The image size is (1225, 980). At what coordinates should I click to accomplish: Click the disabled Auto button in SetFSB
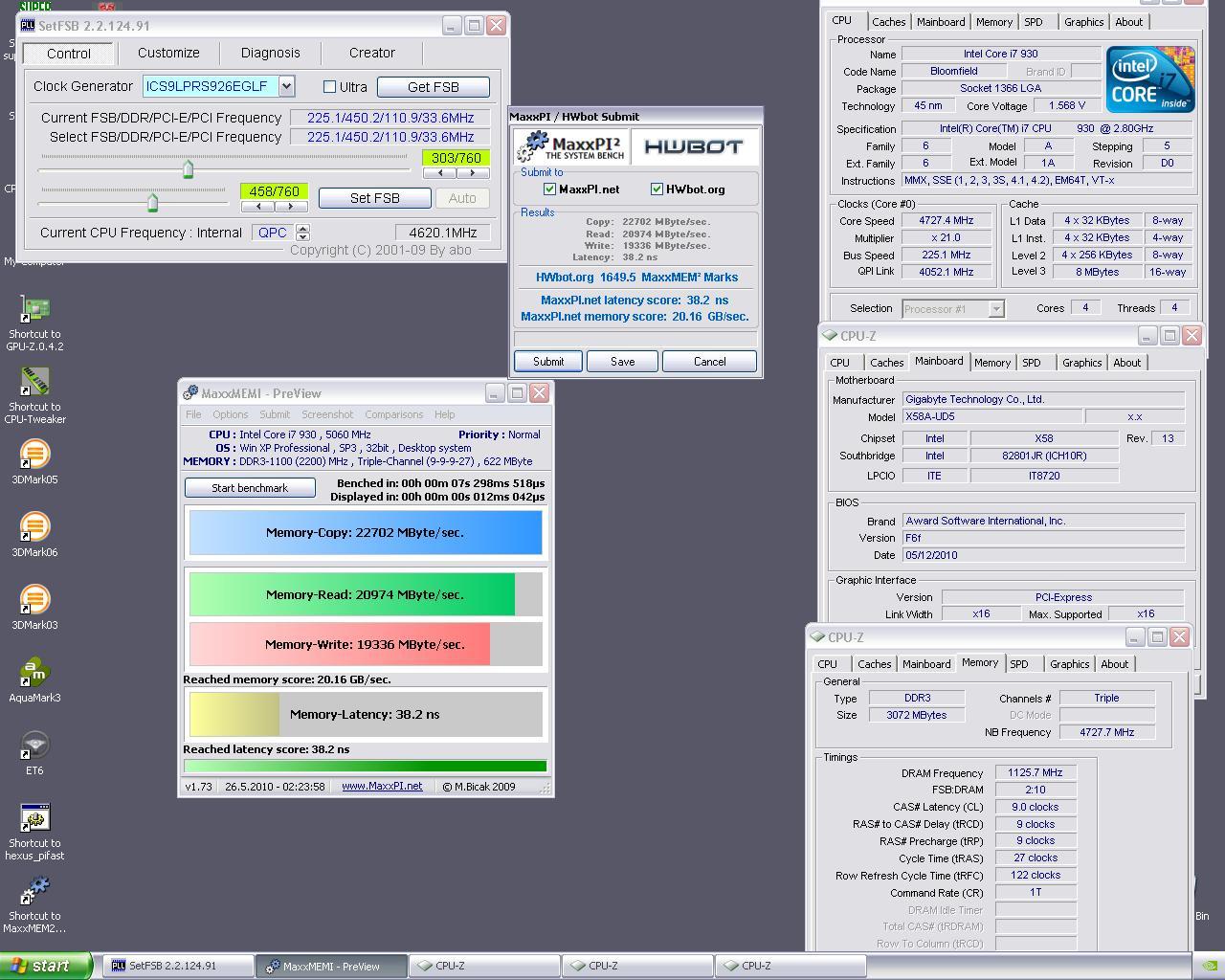pyautogui.click(x=462, y=198)
